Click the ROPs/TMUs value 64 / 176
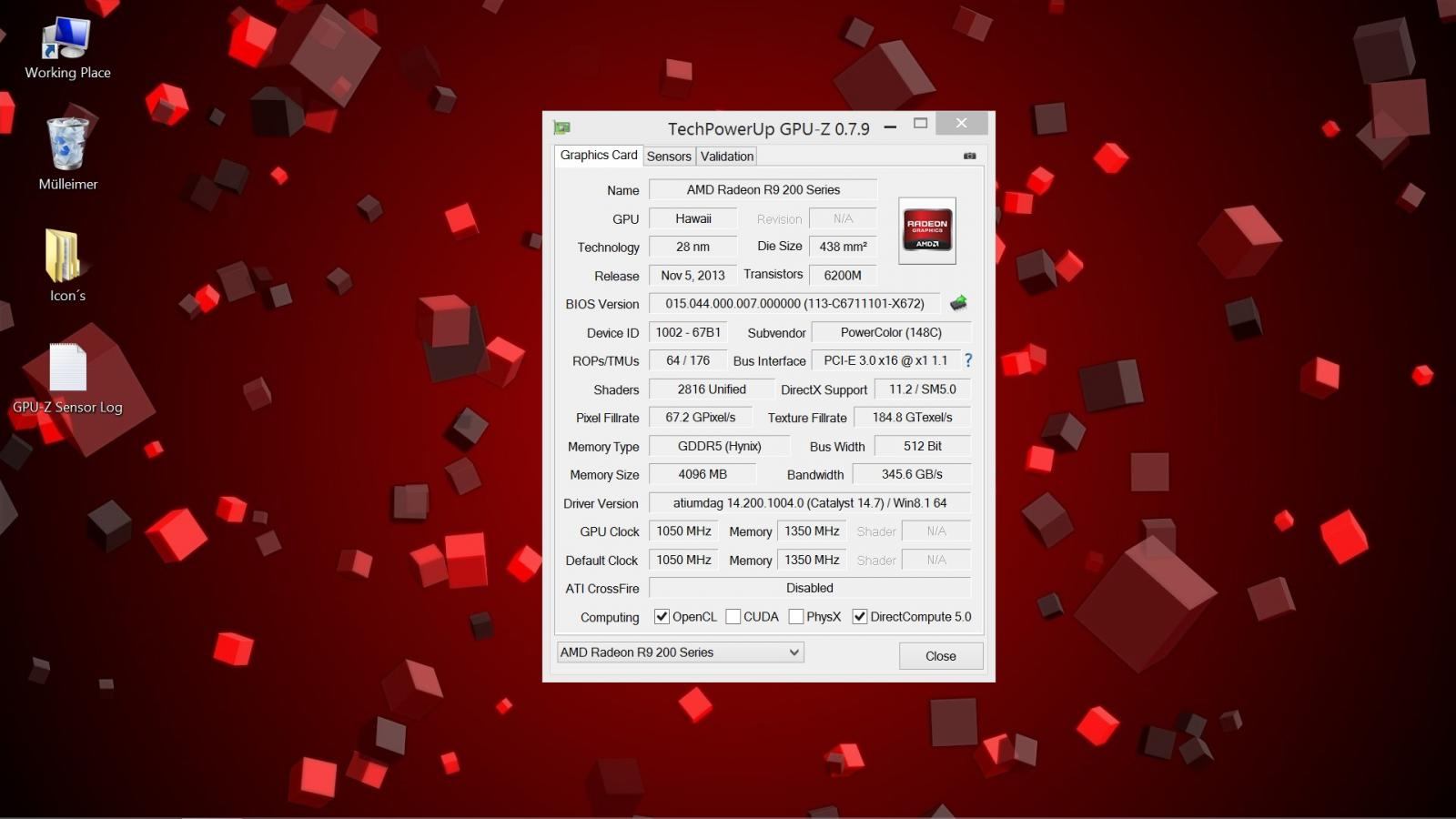The height and width of the screenshot is (819, 1456). 688,361
